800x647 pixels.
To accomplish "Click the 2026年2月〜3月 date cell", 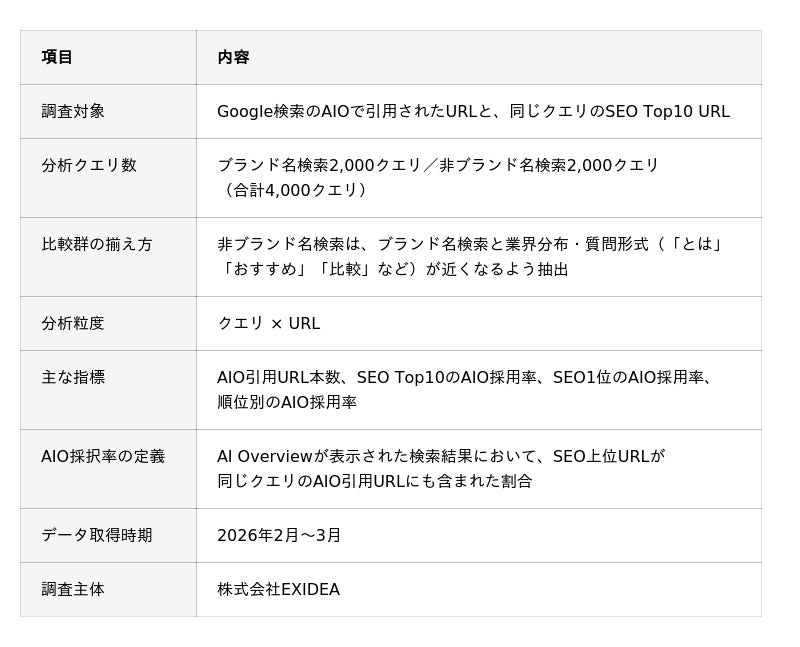I will pyautogui.click(x=279, y=535).
